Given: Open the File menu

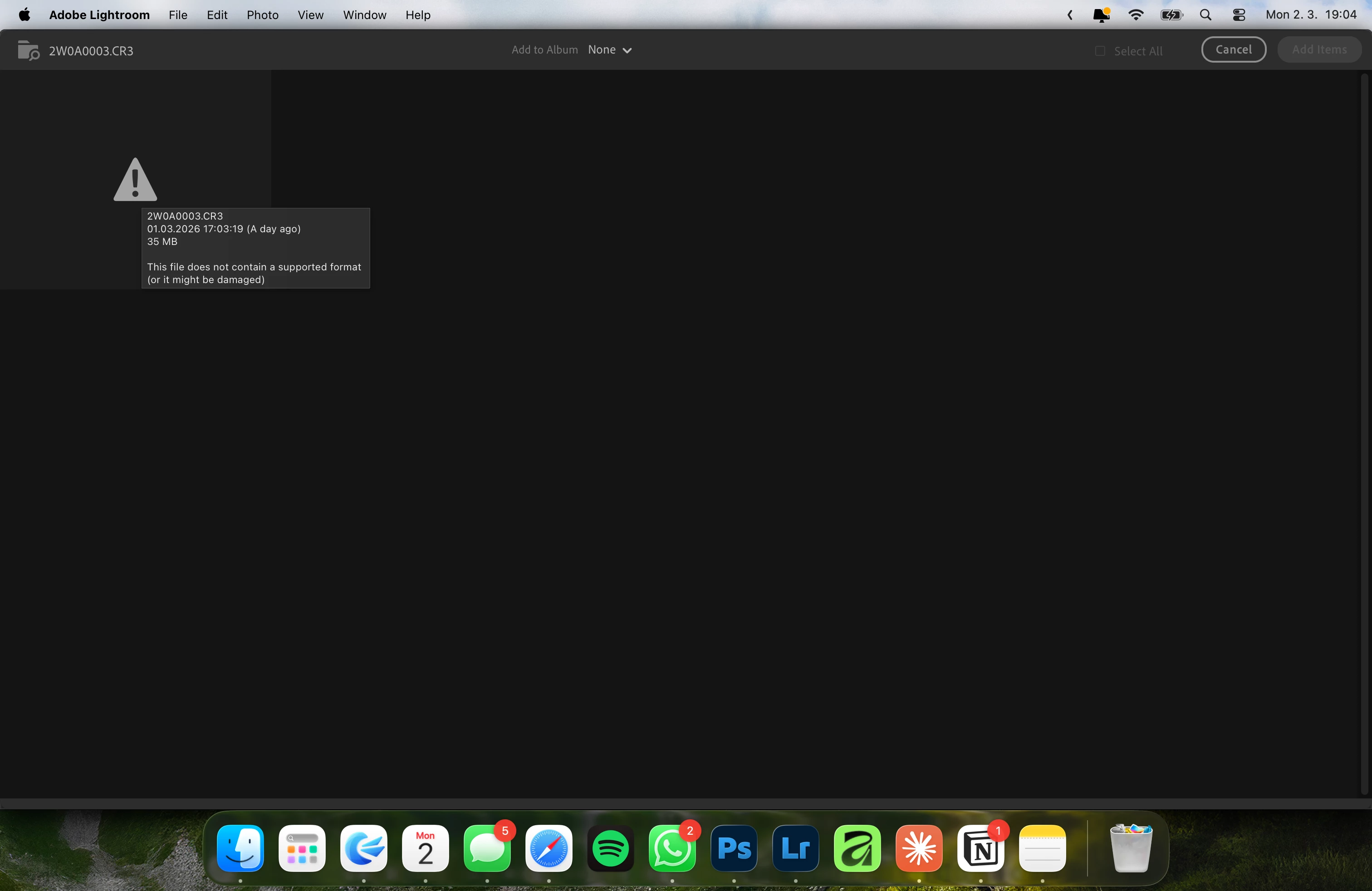Looking at the screenshot, I should click(x=177, y=15).
